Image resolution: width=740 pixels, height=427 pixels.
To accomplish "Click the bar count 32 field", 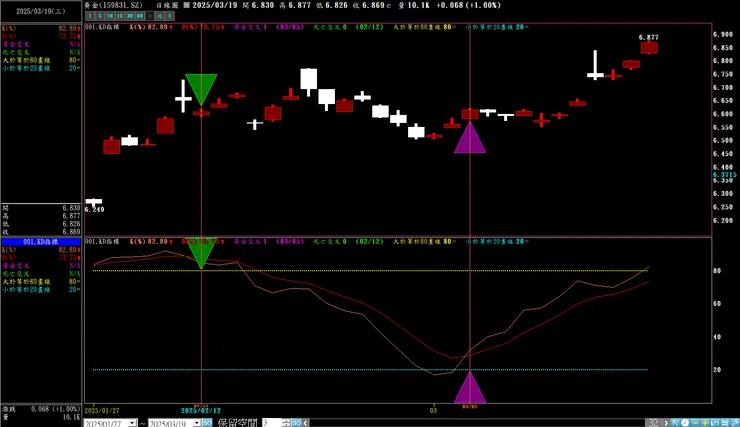I will click(x=653, y=423).
